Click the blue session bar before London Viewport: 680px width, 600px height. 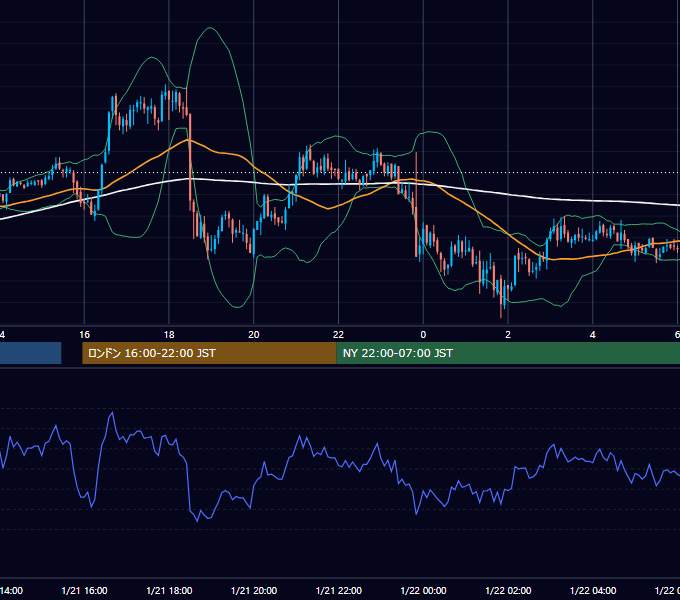(x=30, y=353)
